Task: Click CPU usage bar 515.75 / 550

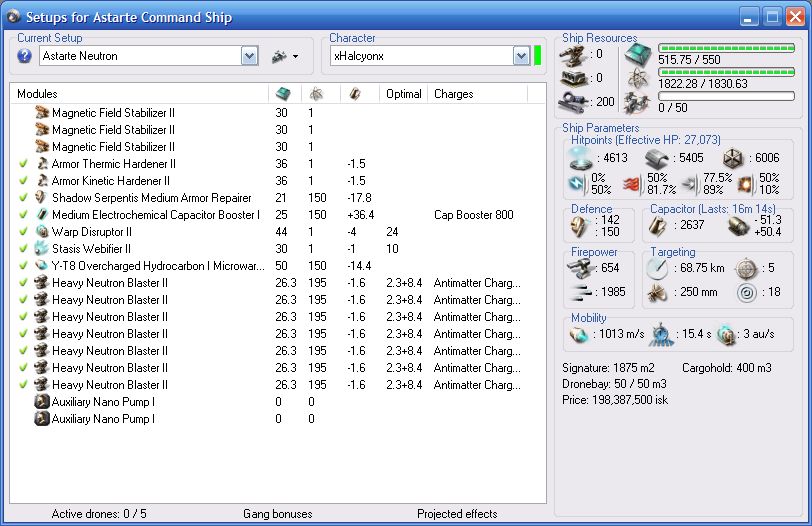Action: click(726, 48)
